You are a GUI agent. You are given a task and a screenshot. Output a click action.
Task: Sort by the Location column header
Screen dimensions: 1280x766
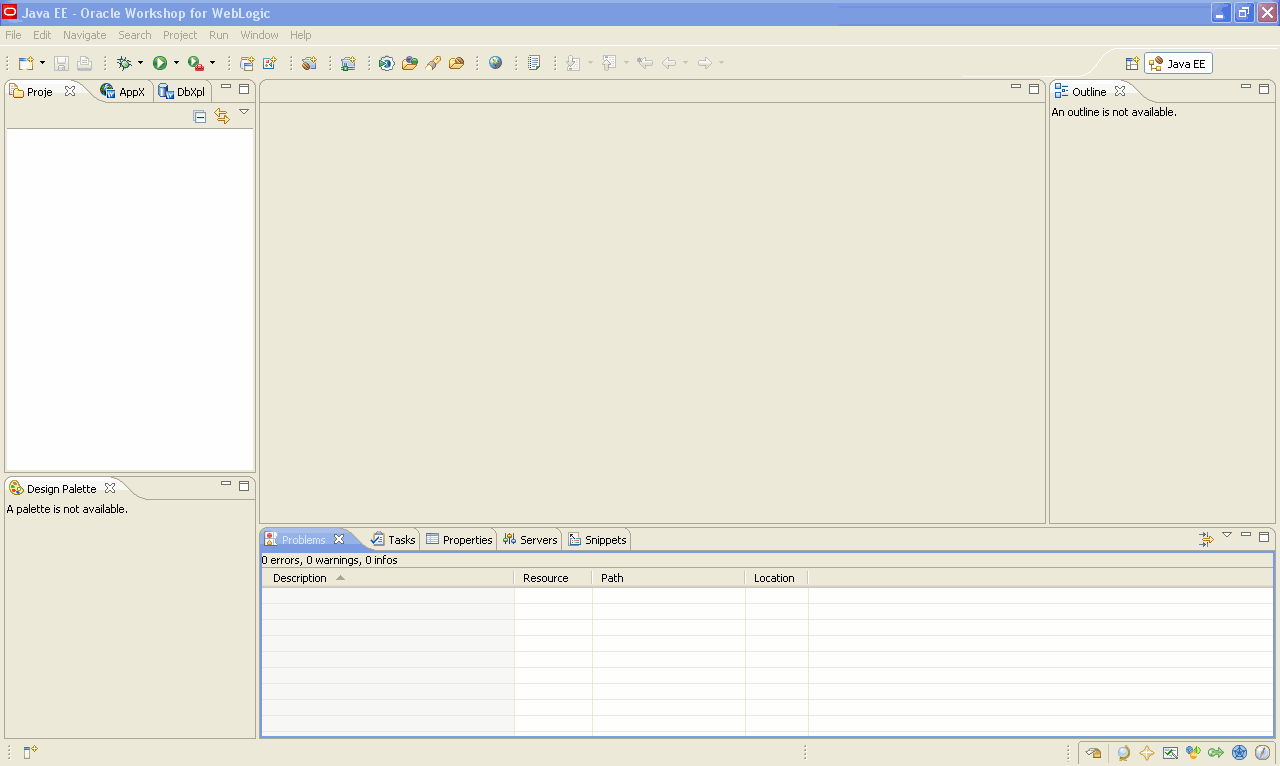[x=776, y=578]
